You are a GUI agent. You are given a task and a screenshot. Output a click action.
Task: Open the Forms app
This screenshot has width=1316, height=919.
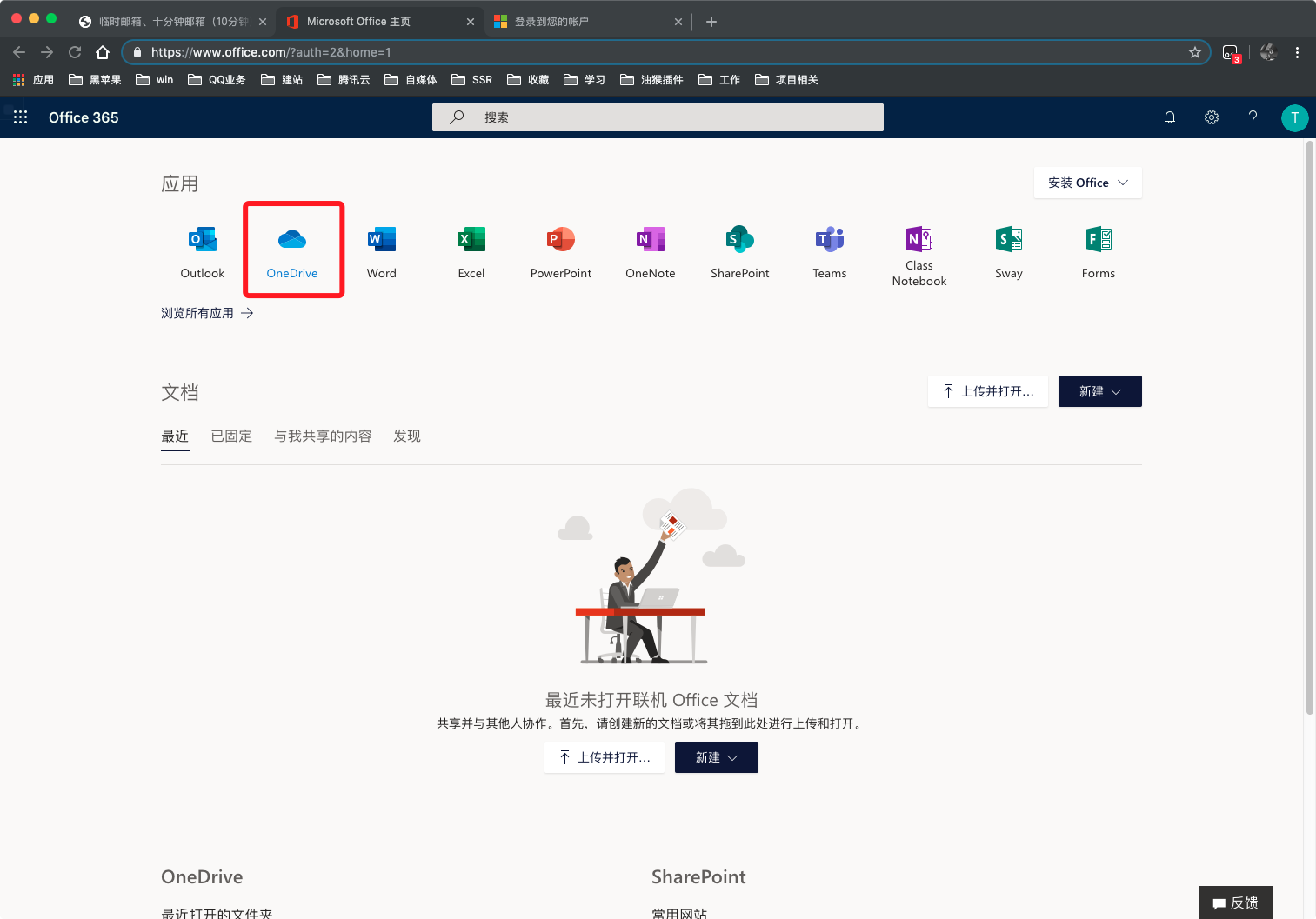1099,252
